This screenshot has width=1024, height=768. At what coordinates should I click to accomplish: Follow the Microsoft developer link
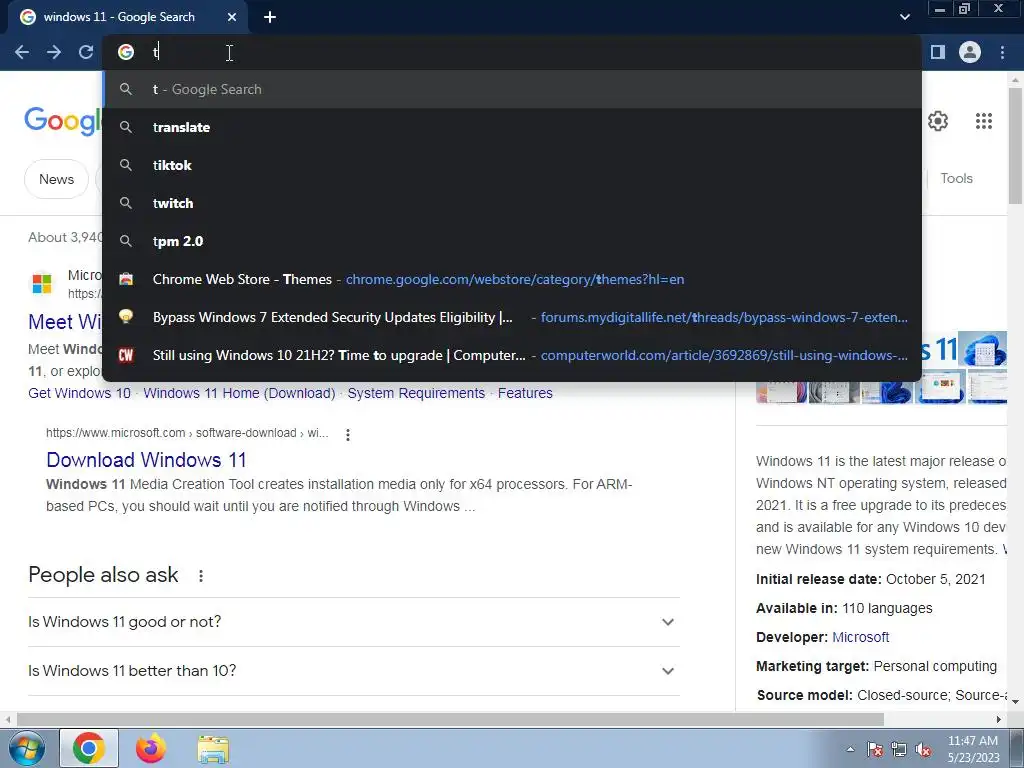pos(860,637)
